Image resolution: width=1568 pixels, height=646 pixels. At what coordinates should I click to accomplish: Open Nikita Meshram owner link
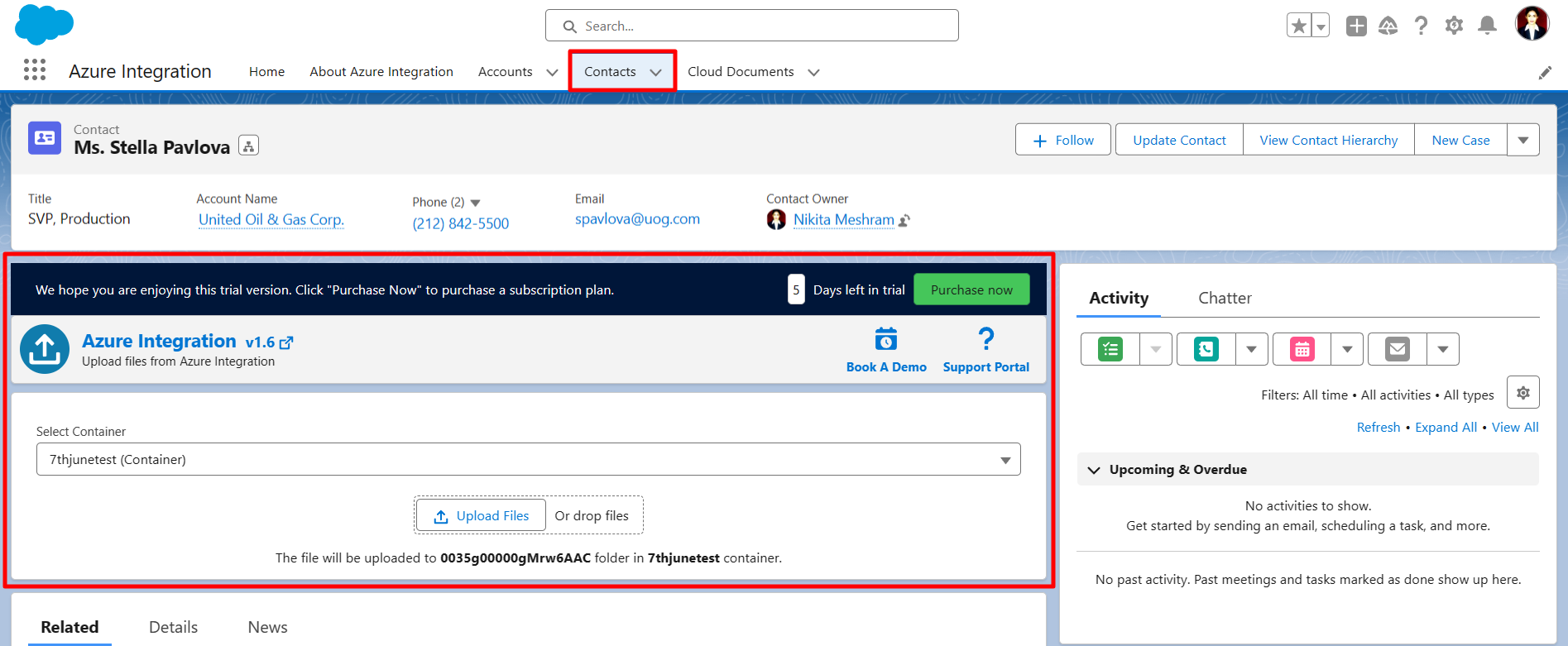844,219
